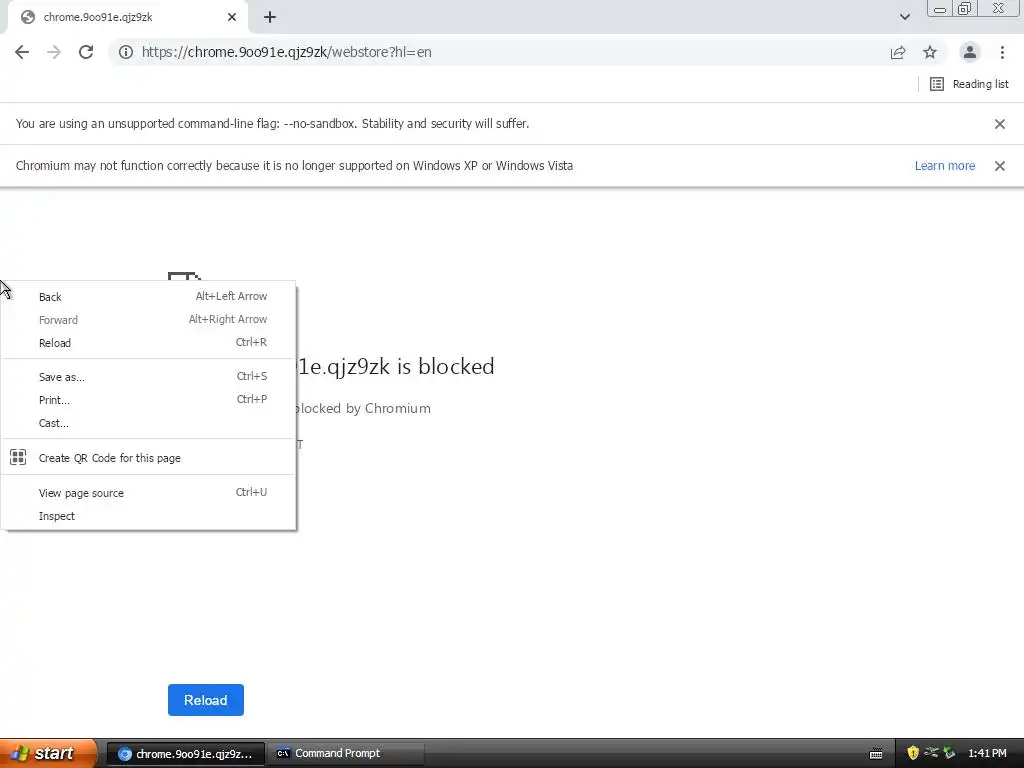Choose Create QR Code for this page

point(148,458)
